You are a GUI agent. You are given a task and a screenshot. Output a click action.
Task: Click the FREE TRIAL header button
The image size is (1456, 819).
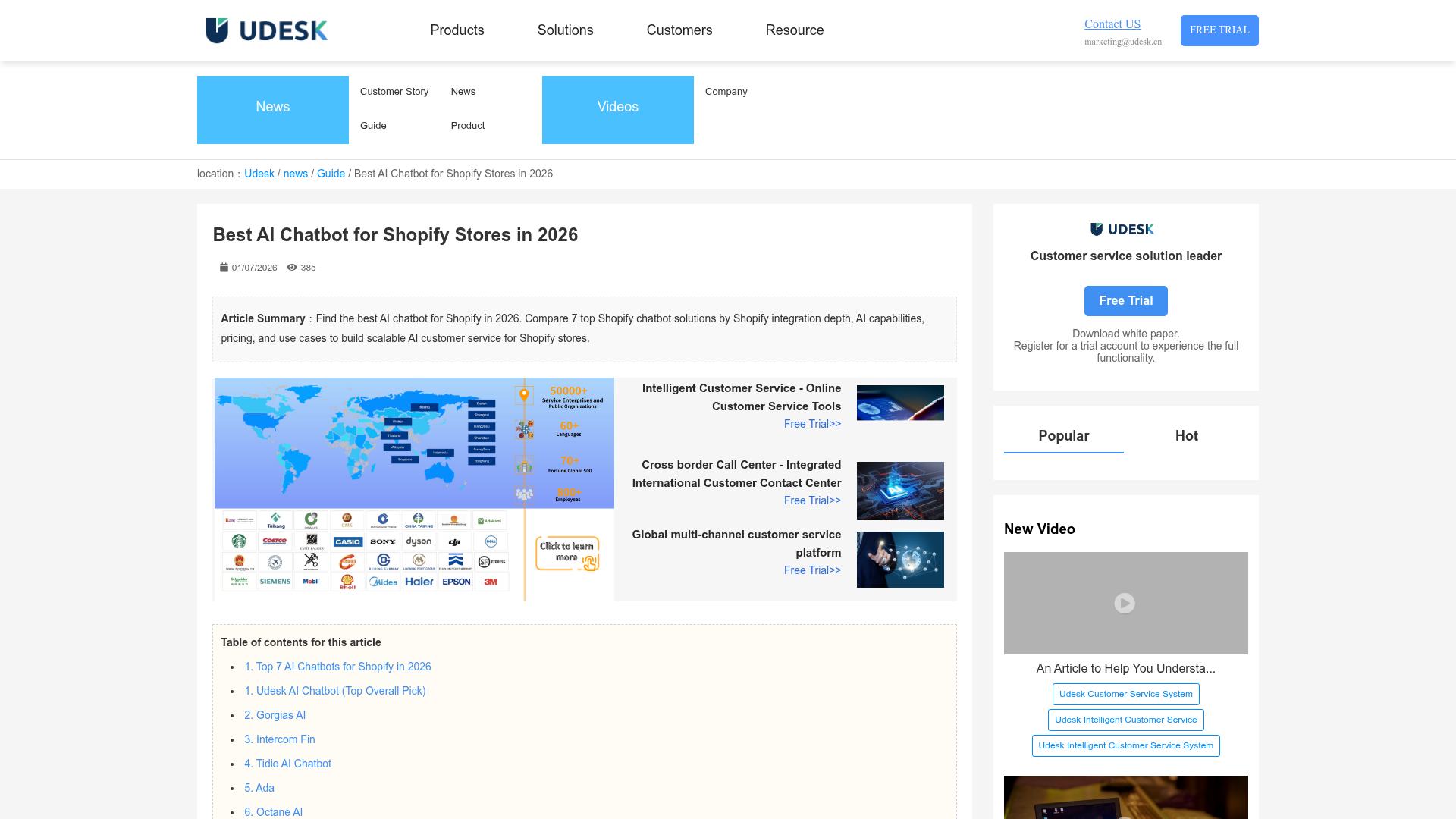point(1219,30)
